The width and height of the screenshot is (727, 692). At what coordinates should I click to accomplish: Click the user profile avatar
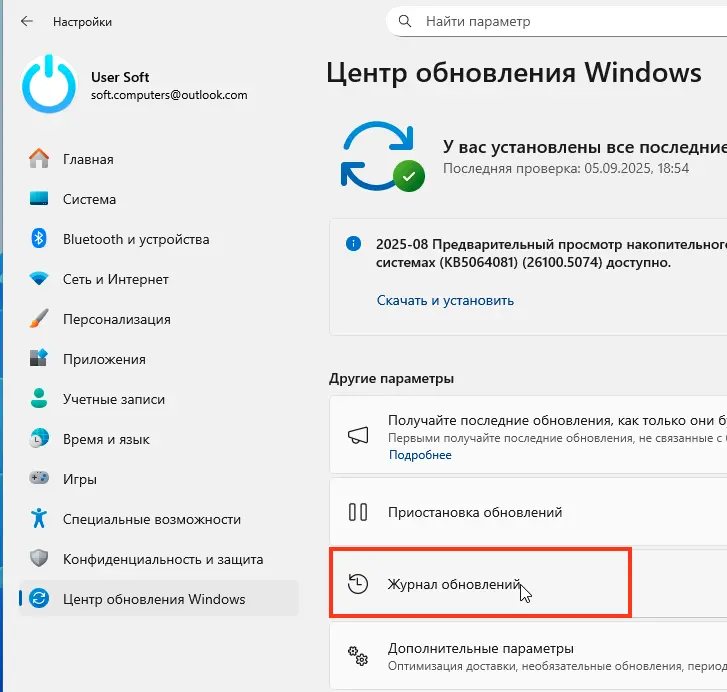pos(49,85)
